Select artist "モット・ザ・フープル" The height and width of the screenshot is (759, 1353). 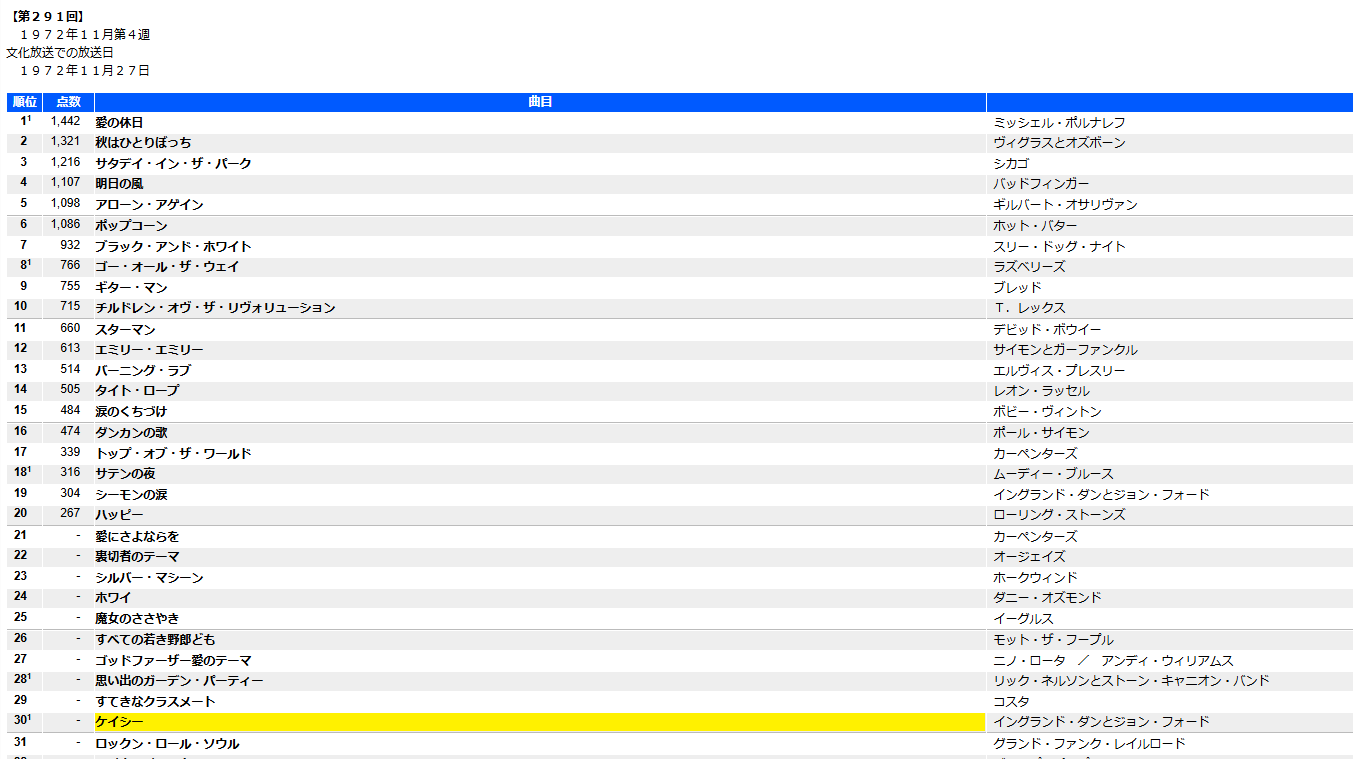pos(1053,640)
